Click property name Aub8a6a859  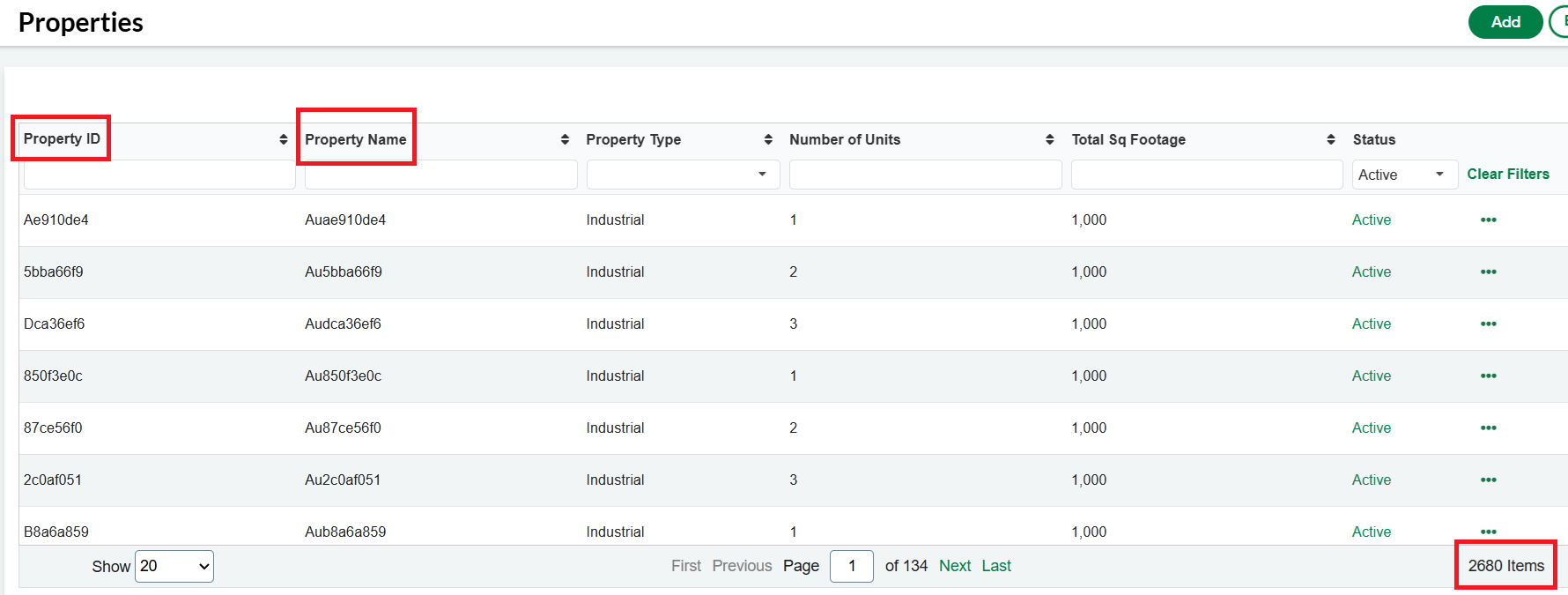(x=345, y=532)
